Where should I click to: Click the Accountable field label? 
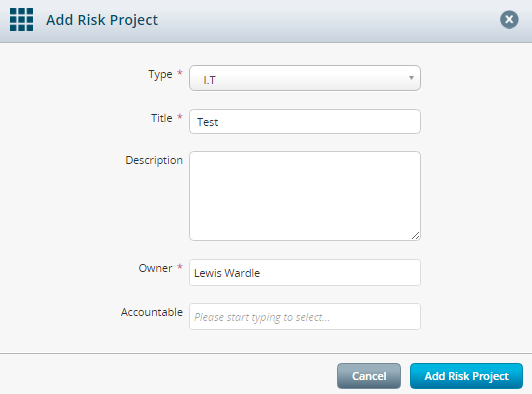pos(152,312)
